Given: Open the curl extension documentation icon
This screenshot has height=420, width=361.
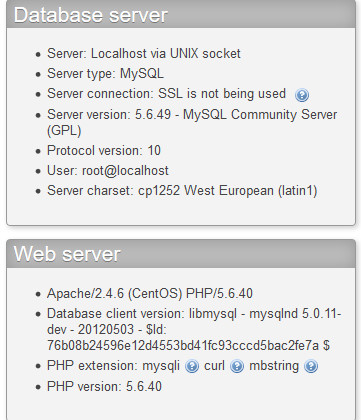Looking at the screenshot, I should pos(237,366).
